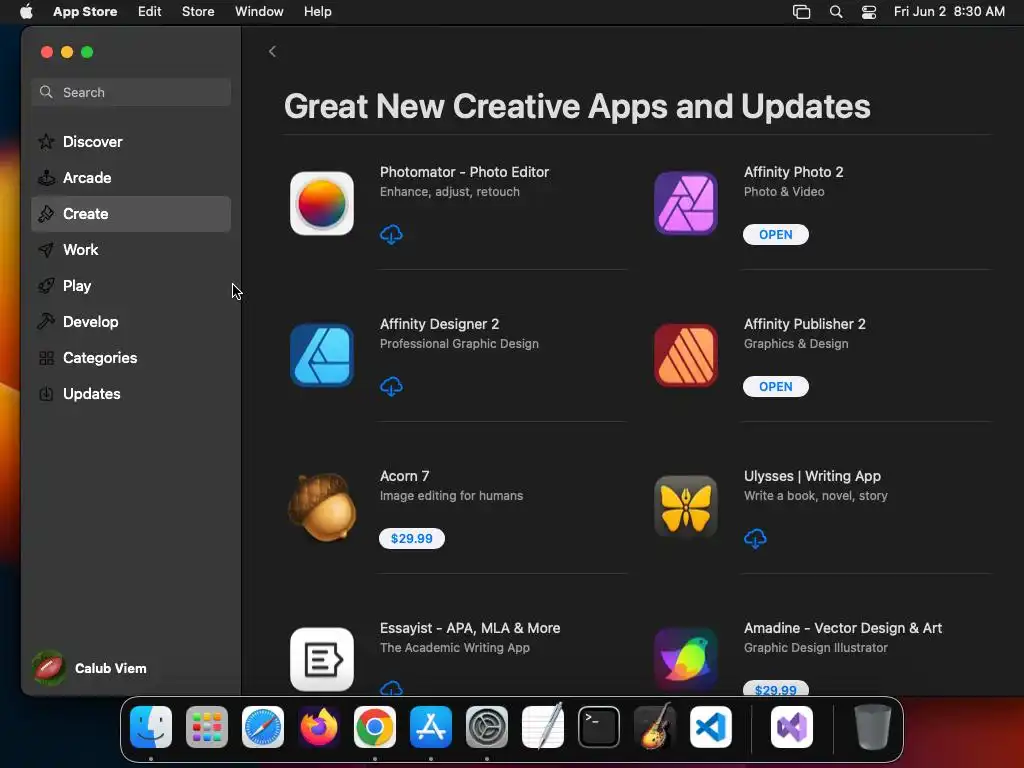Open System Settings from the Dock
The image size is (1024, 768).
point(487,727)
